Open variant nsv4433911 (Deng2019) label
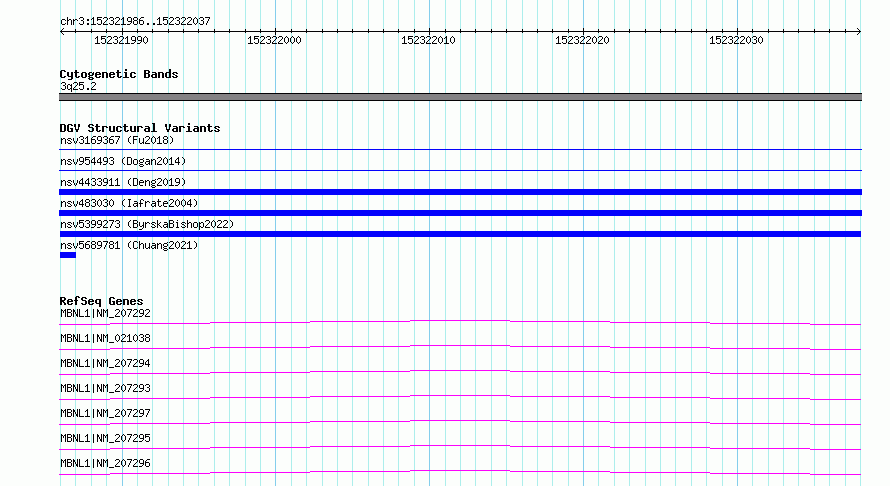The image size is (890, 486). (123, 182)
